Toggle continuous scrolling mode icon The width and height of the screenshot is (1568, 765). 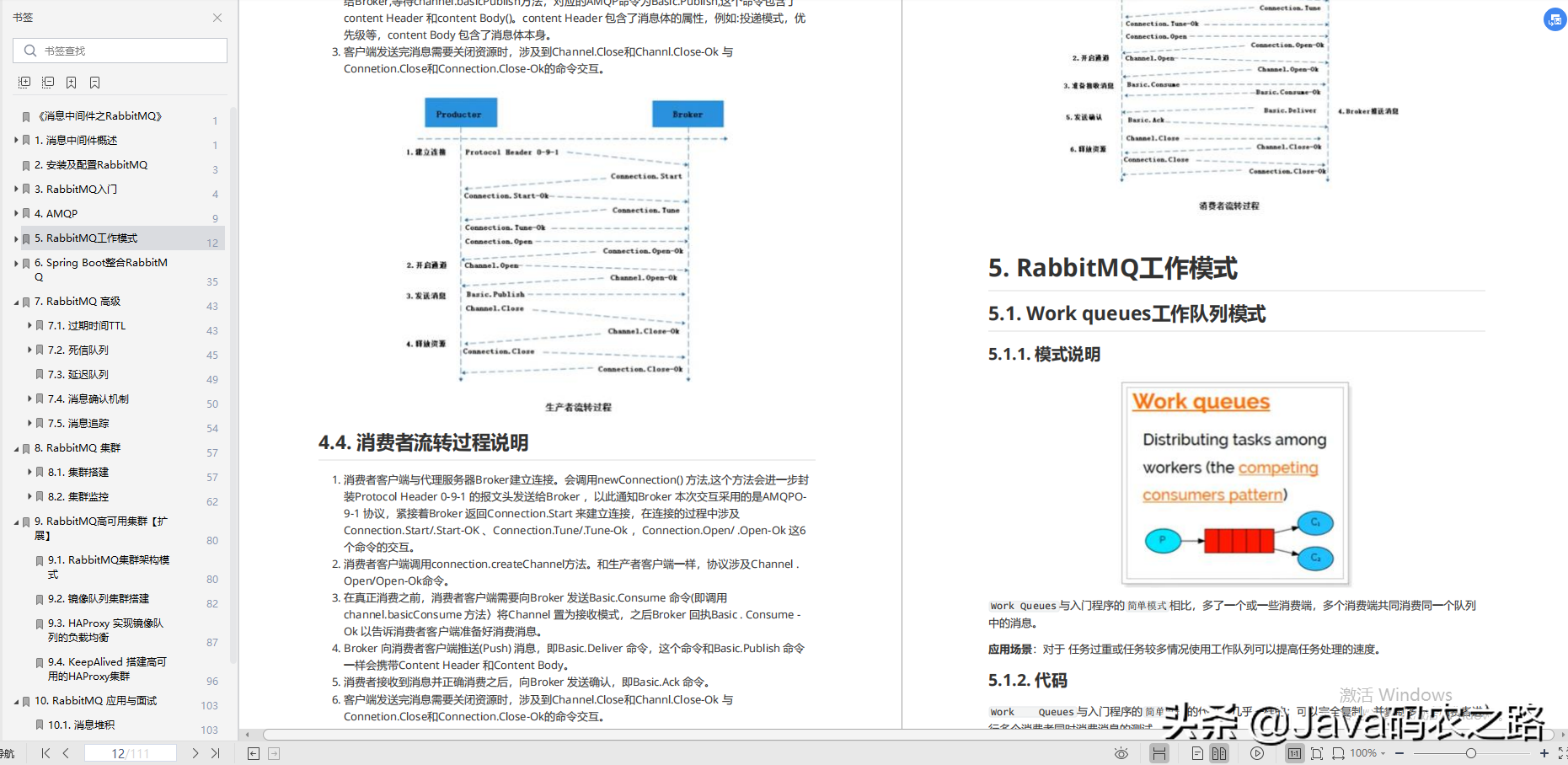(x=1159, y=753)
